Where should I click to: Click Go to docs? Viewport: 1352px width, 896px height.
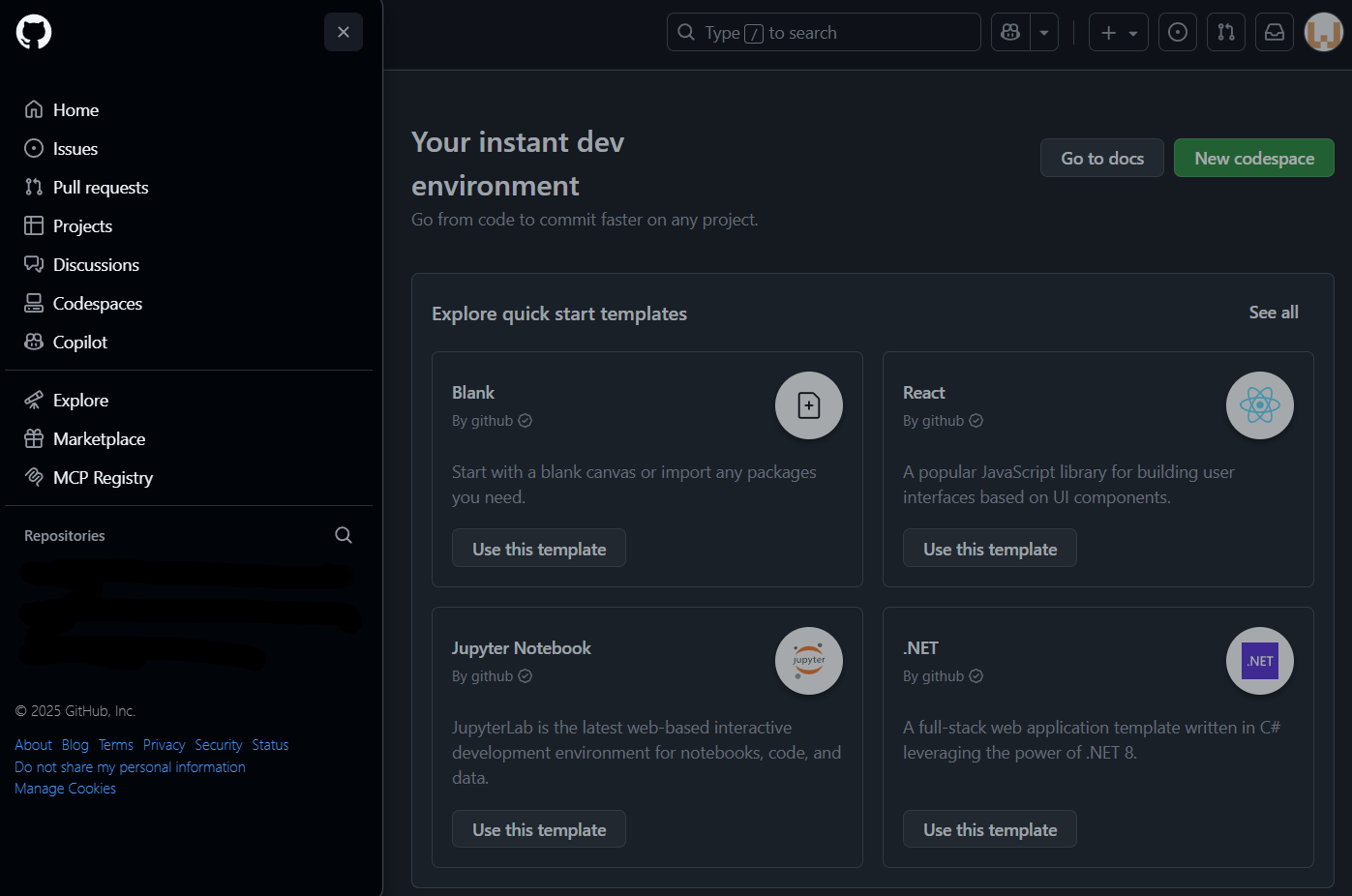pyautogui.click(x=1101, y=157)
